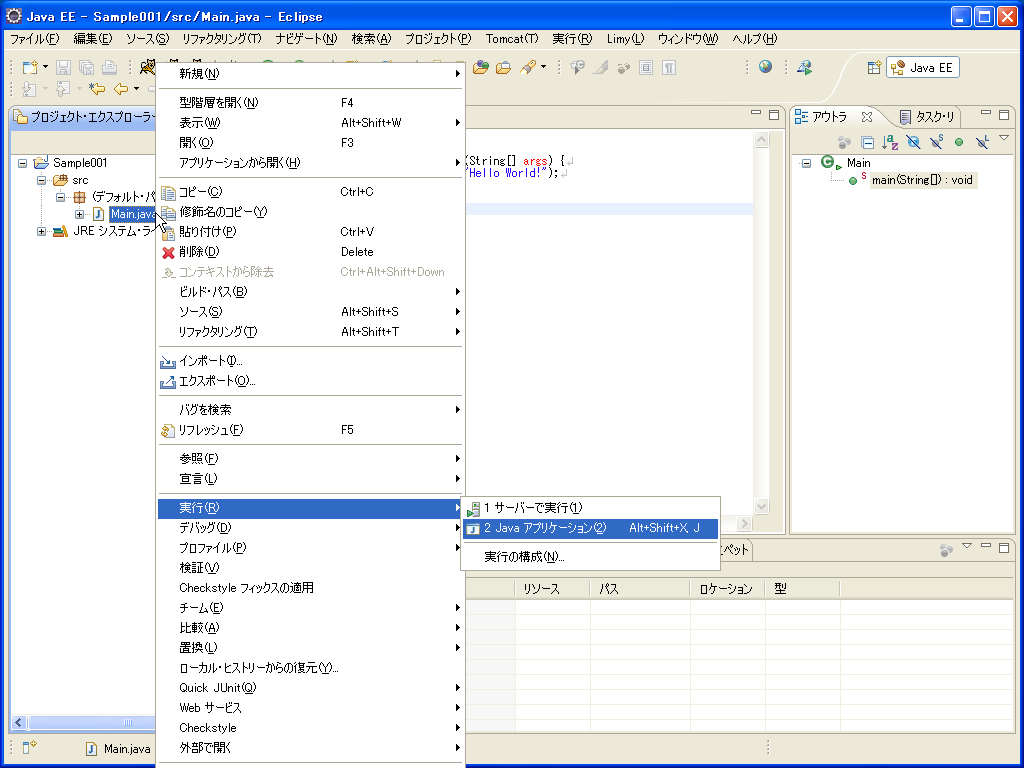This screenshot has height=768, width=1024.
Task: Select the src folder in Project Explorer
Action: tap(80, 180)
